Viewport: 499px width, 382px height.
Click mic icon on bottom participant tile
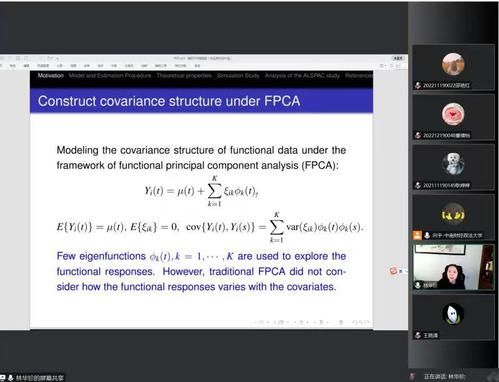(418, 335)
